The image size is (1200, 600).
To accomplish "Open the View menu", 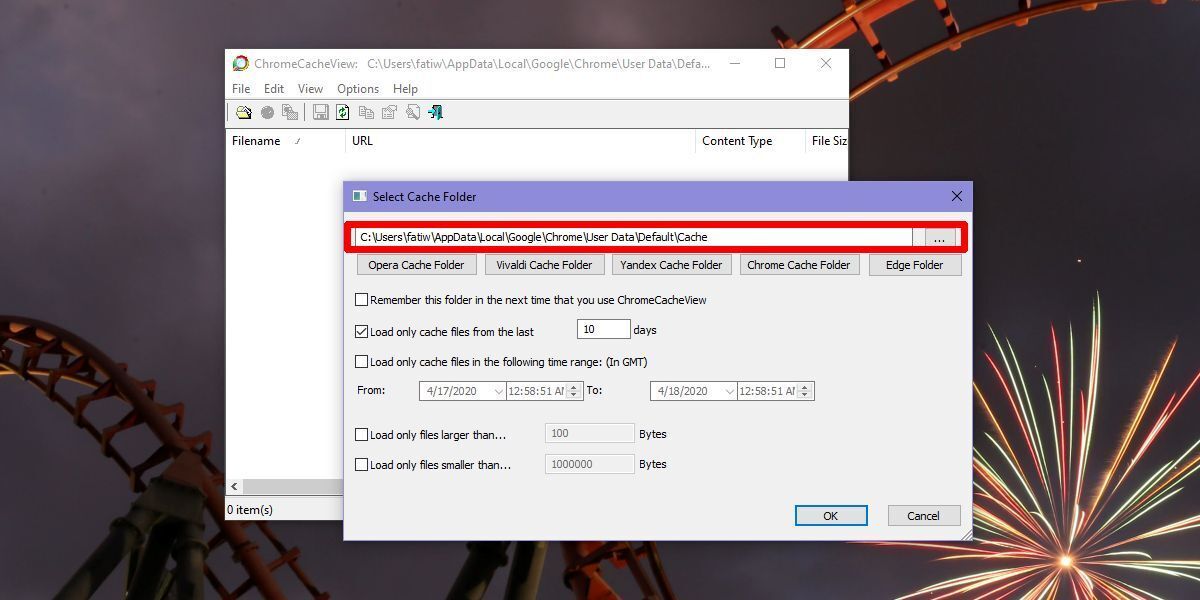I will (x=310, y=88).
